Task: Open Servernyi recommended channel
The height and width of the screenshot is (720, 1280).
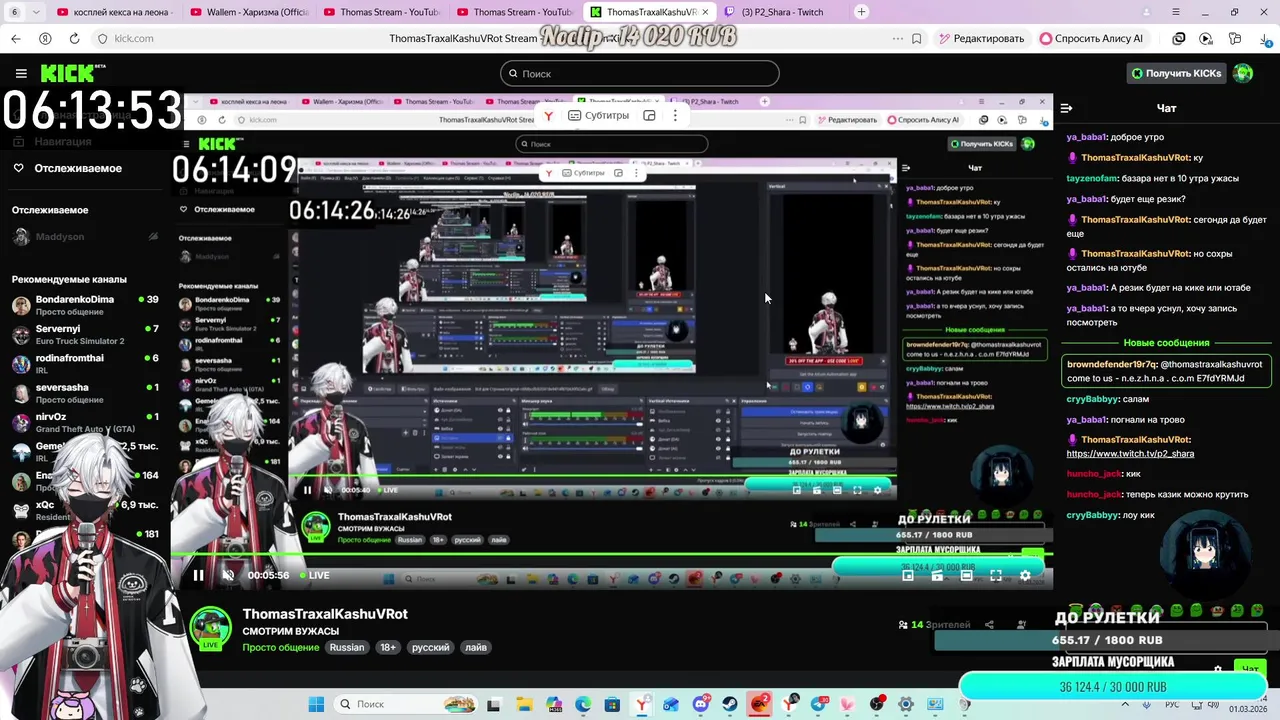Action: click(x=85, y=334)
